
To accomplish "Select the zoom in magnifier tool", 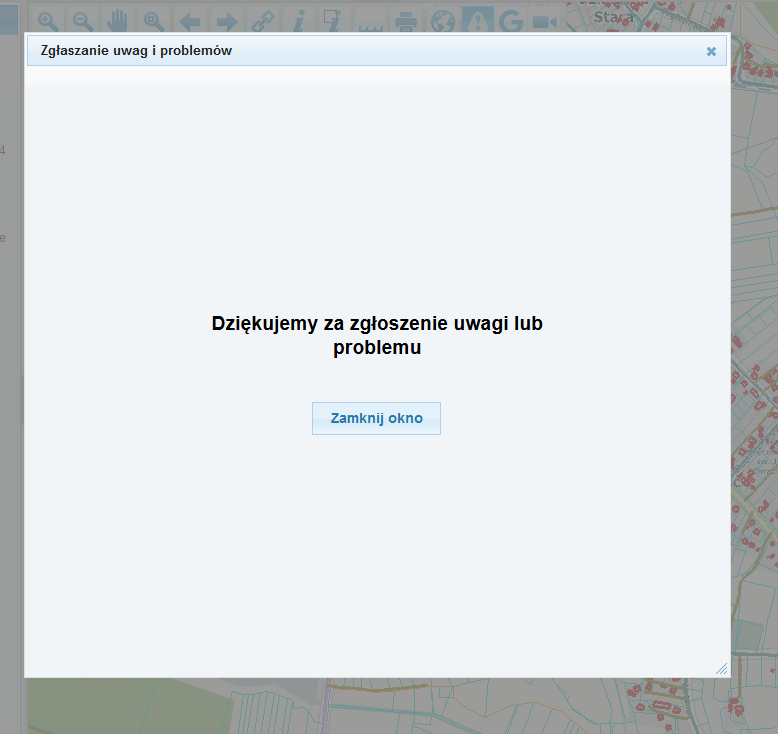I will [x=48, y=22].
